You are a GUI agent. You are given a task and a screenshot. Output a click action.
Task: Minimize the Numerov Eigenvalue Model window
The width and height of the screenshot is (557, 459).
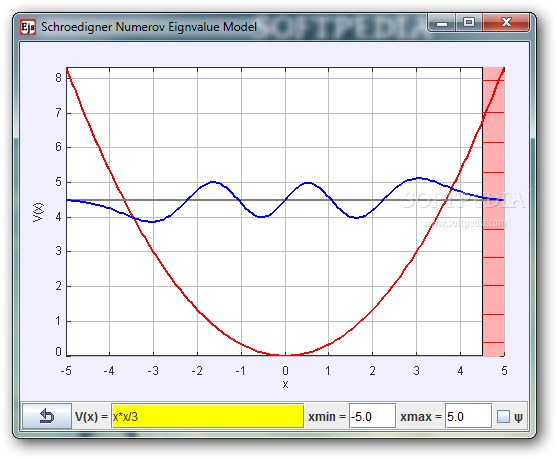442,23
